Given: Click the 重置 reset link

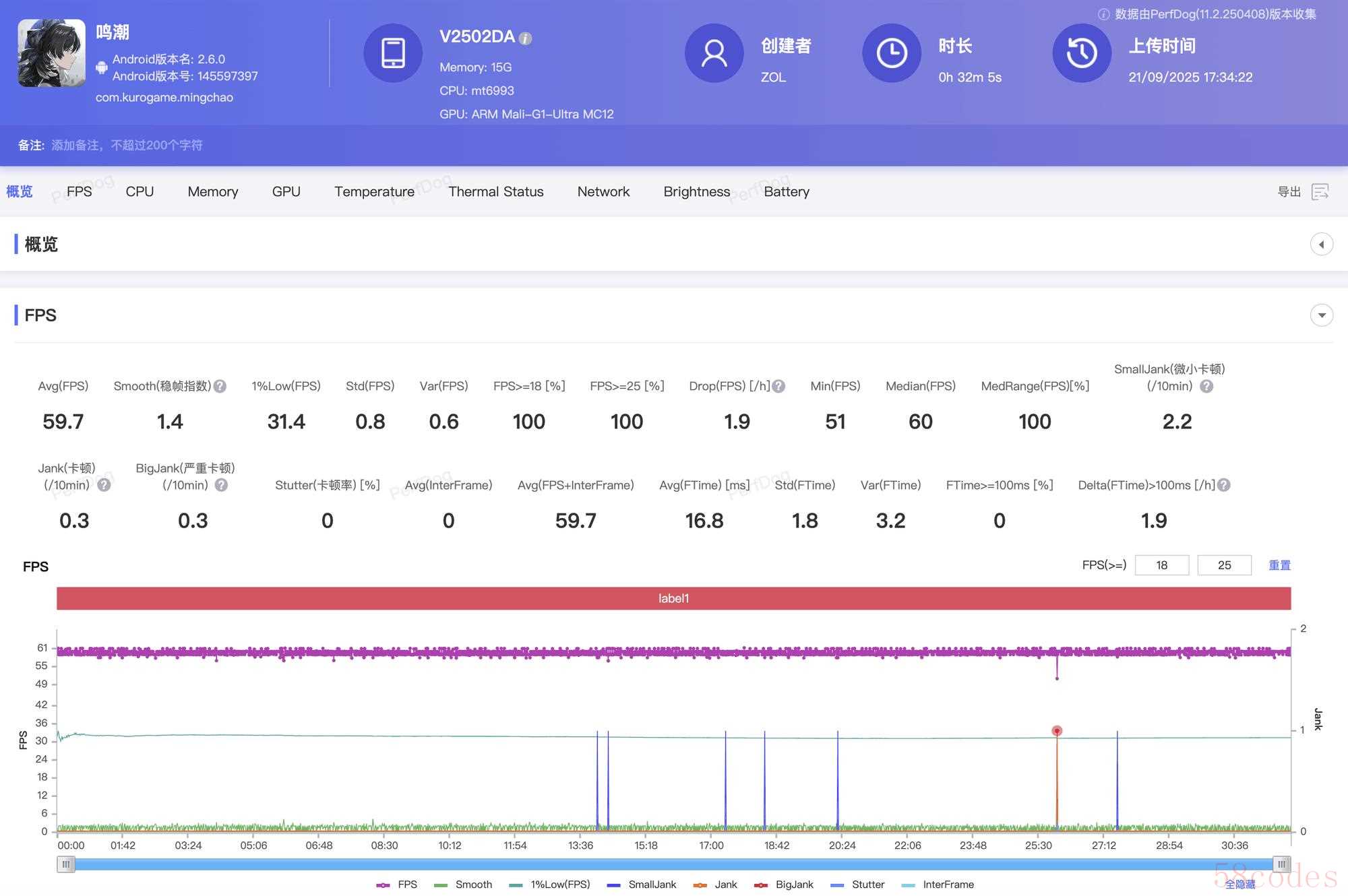Looking at the screenshot, I should 1279,565.
